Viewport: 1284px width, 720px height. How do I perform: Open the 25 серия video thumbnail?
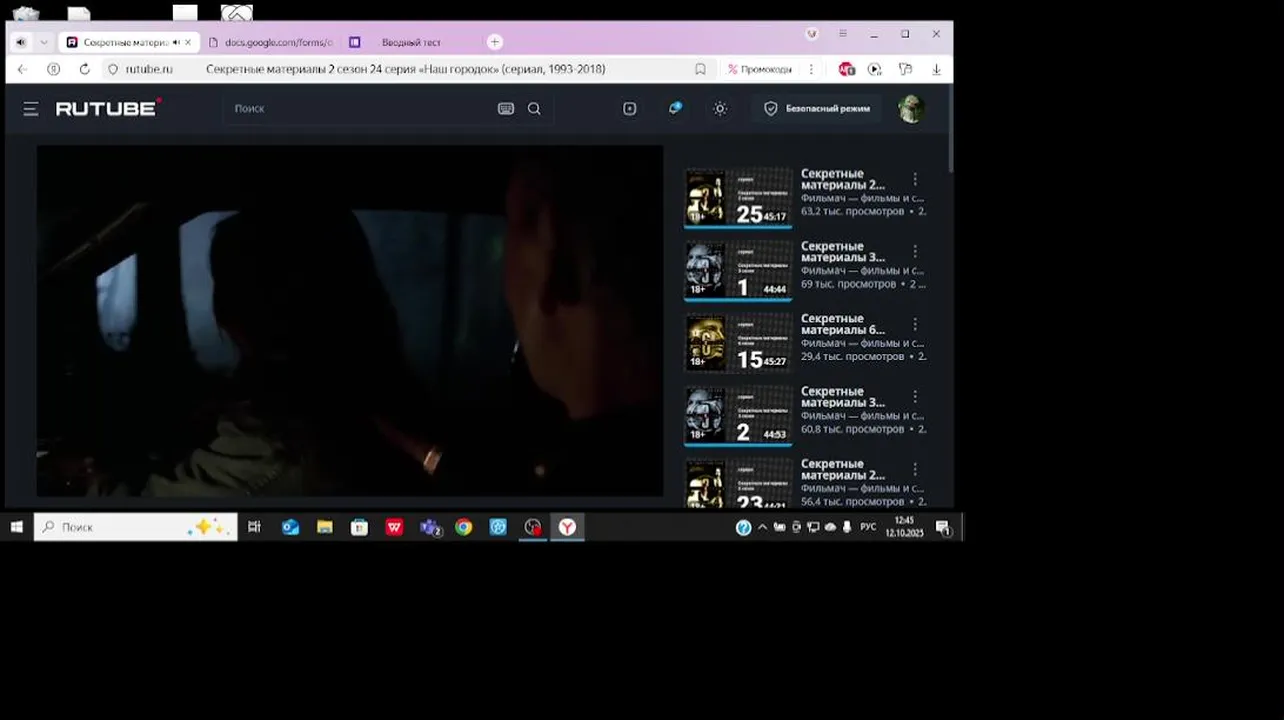[738, 197]
